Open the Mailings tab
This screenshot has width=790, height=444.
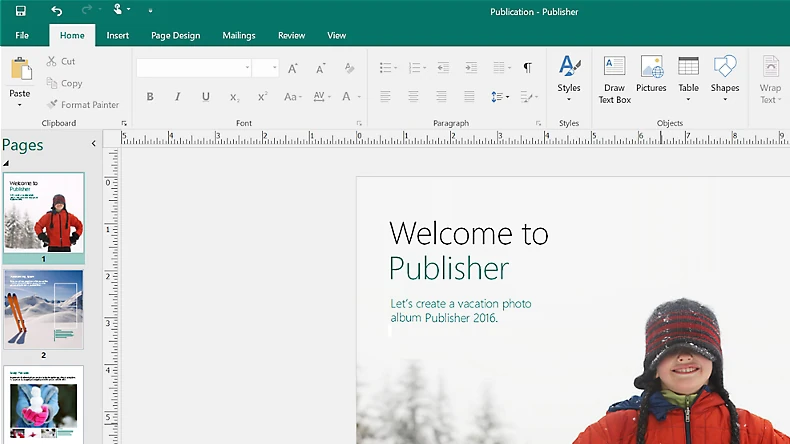239,35
